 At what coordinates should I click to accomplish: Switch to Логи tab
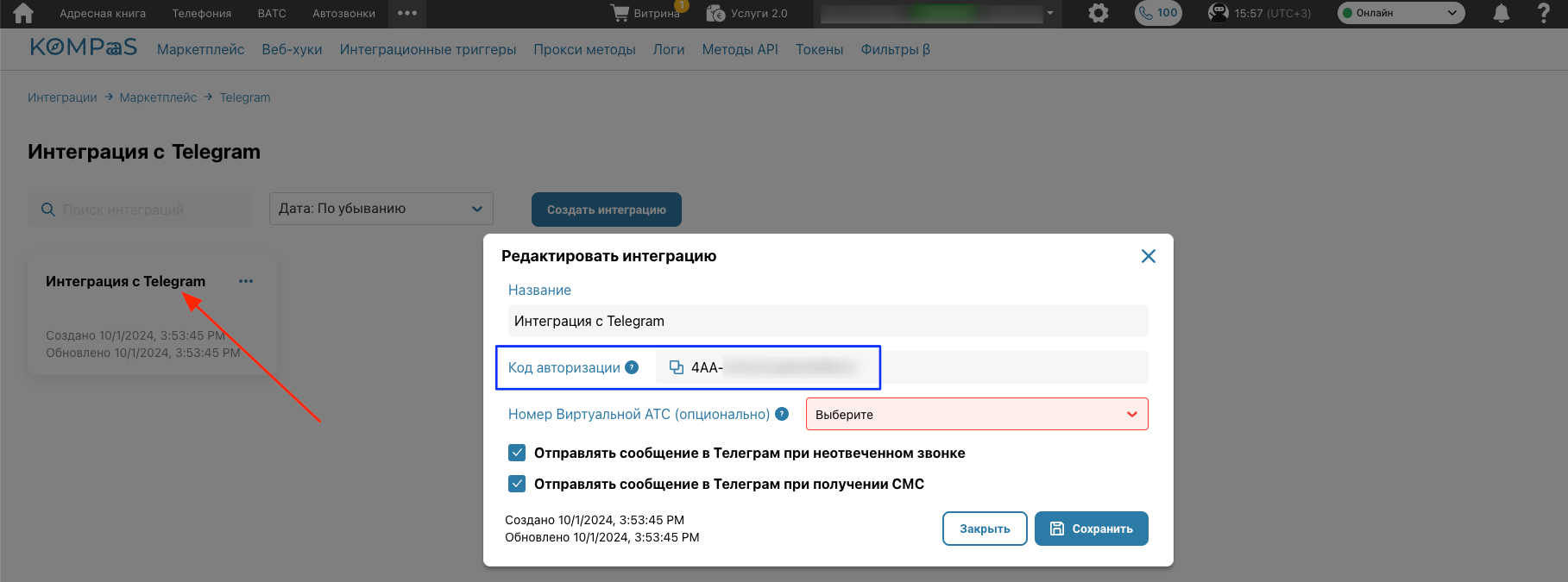coord(669,49)
